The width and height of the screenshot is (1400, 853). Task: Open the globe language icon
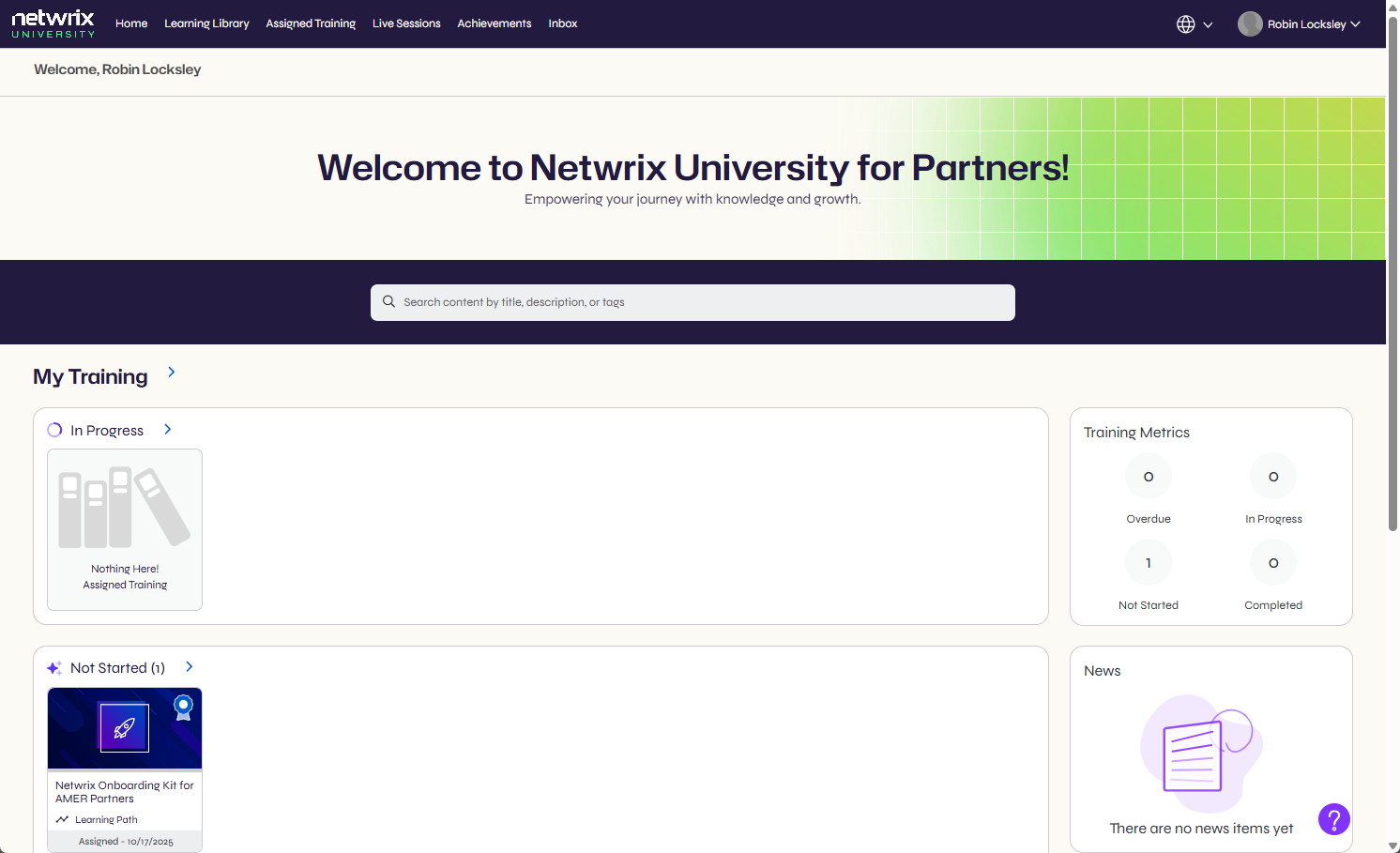coord(1184,24)
